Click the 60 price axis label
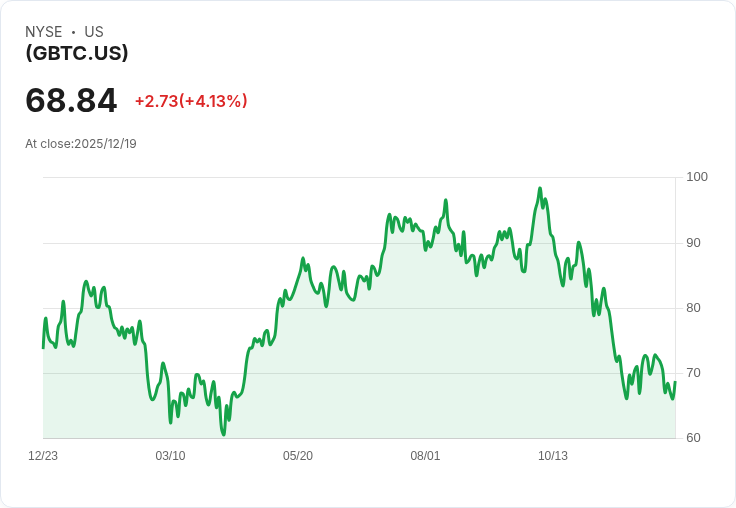Viewport: 736px width, 508px height. point(693,438)
